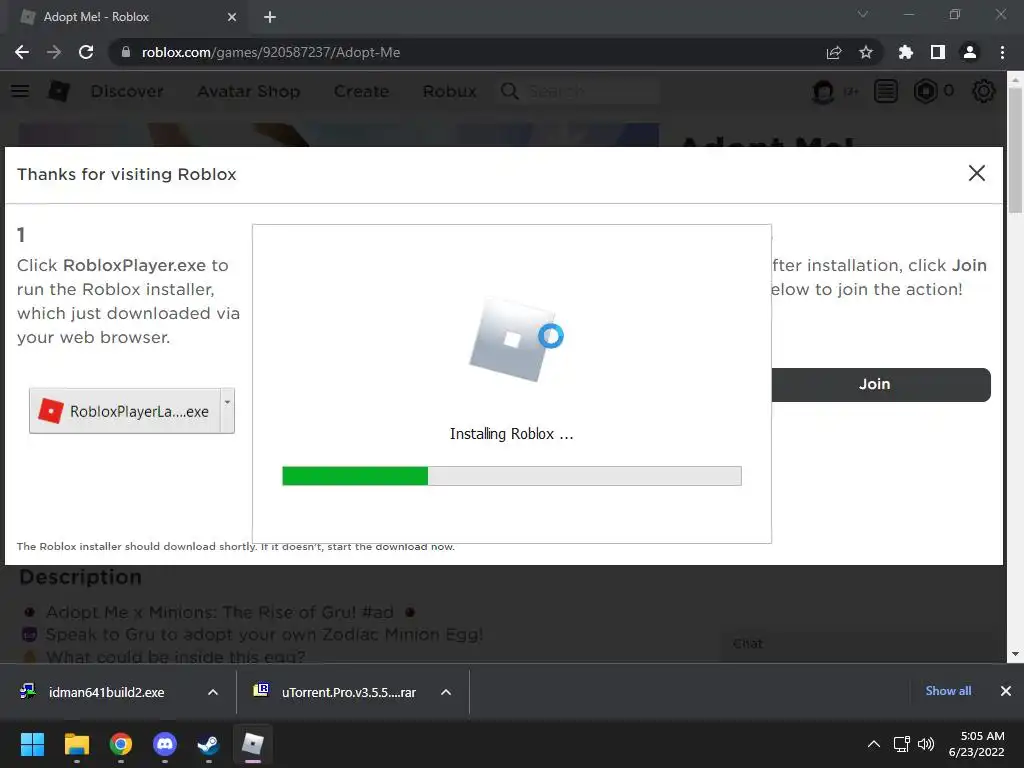Screen dimensions: 1024x768
Task: Click the Installing Roblox progress bar
Action: [x=511, y=475]
